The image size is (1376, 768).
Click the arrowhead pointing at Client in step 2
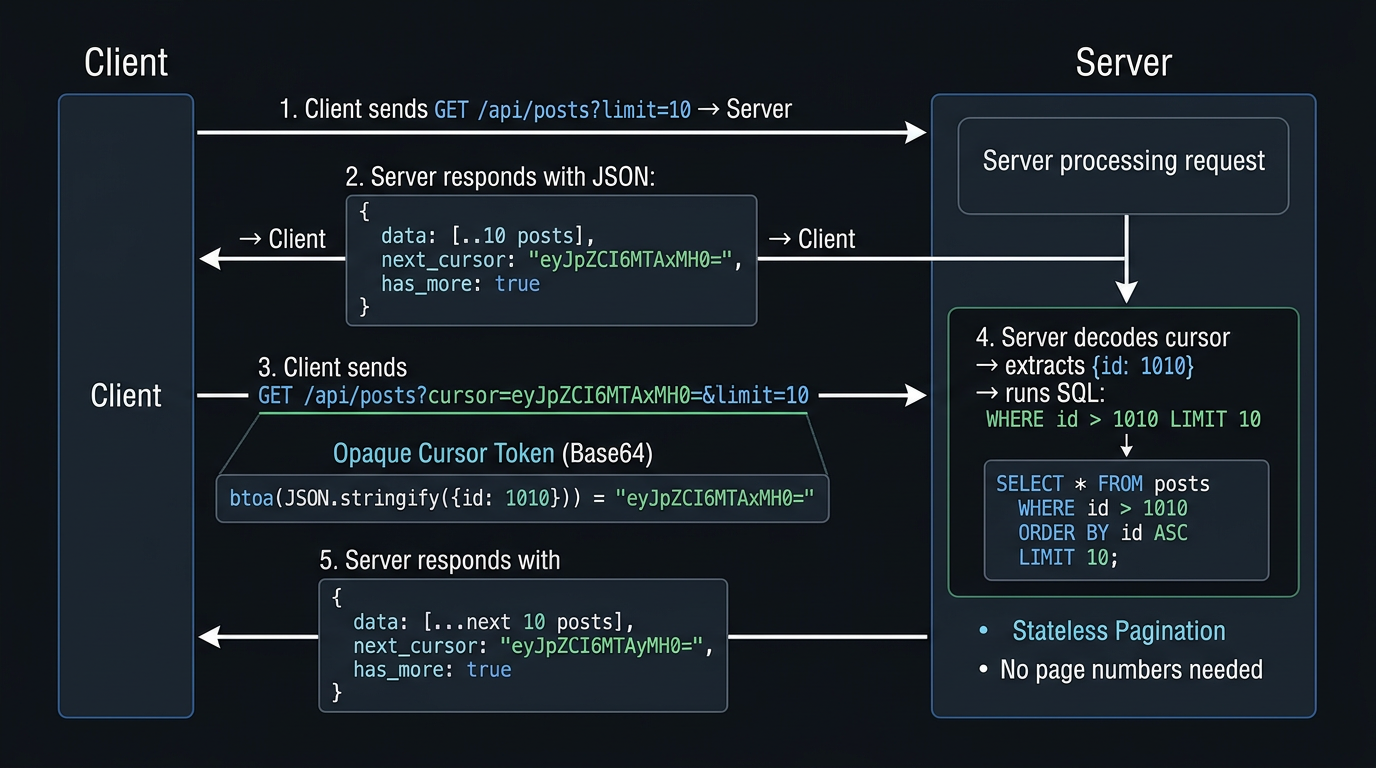point(211,260)
